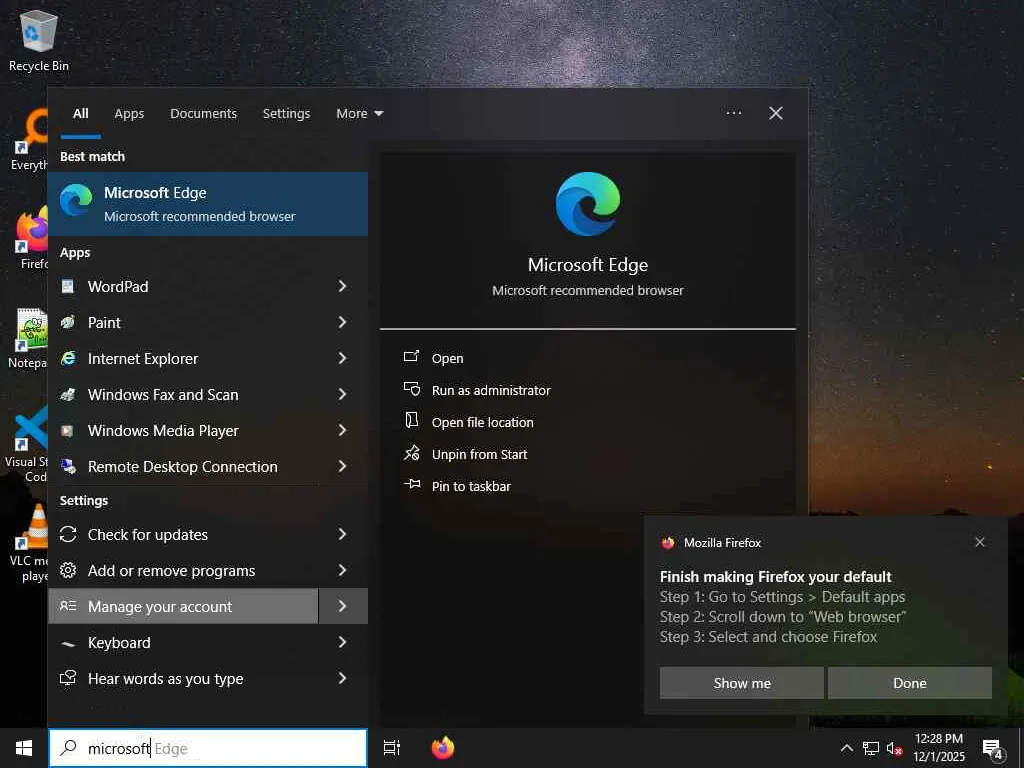
Task: Open the Windows Start button
Action: [24, 748]
